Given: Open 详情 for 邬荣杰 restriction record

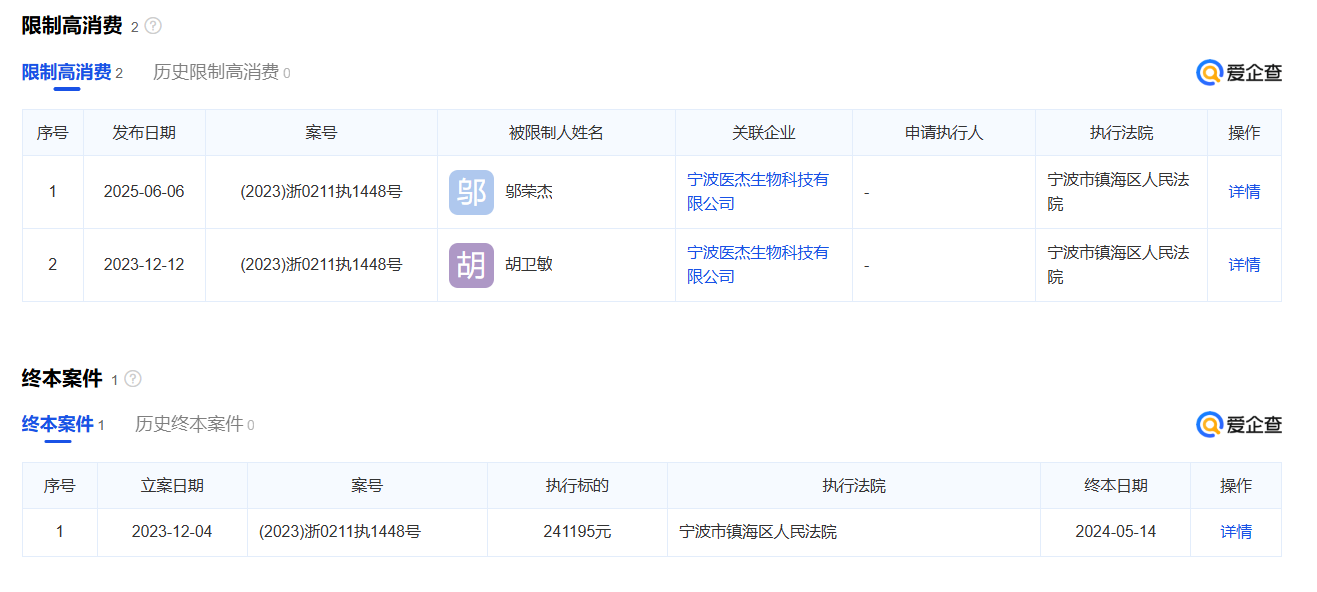Looking at the screenshot, I should coord(1244,192).
